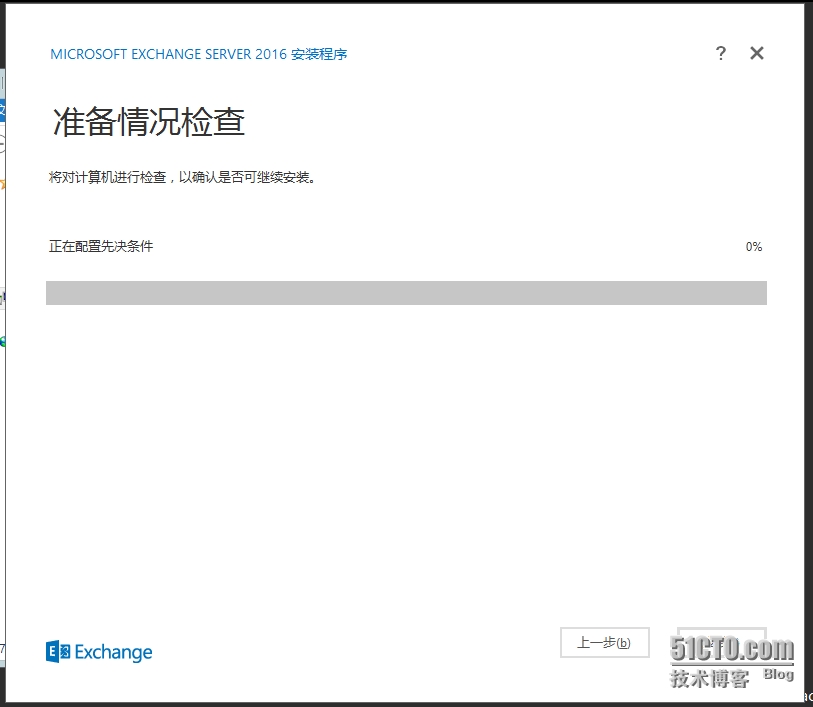Image resolution: width=813 pixels, height=707 pixels.
Task: Go back with the 上一步(b) button
Action: click(x=605, y=643)
